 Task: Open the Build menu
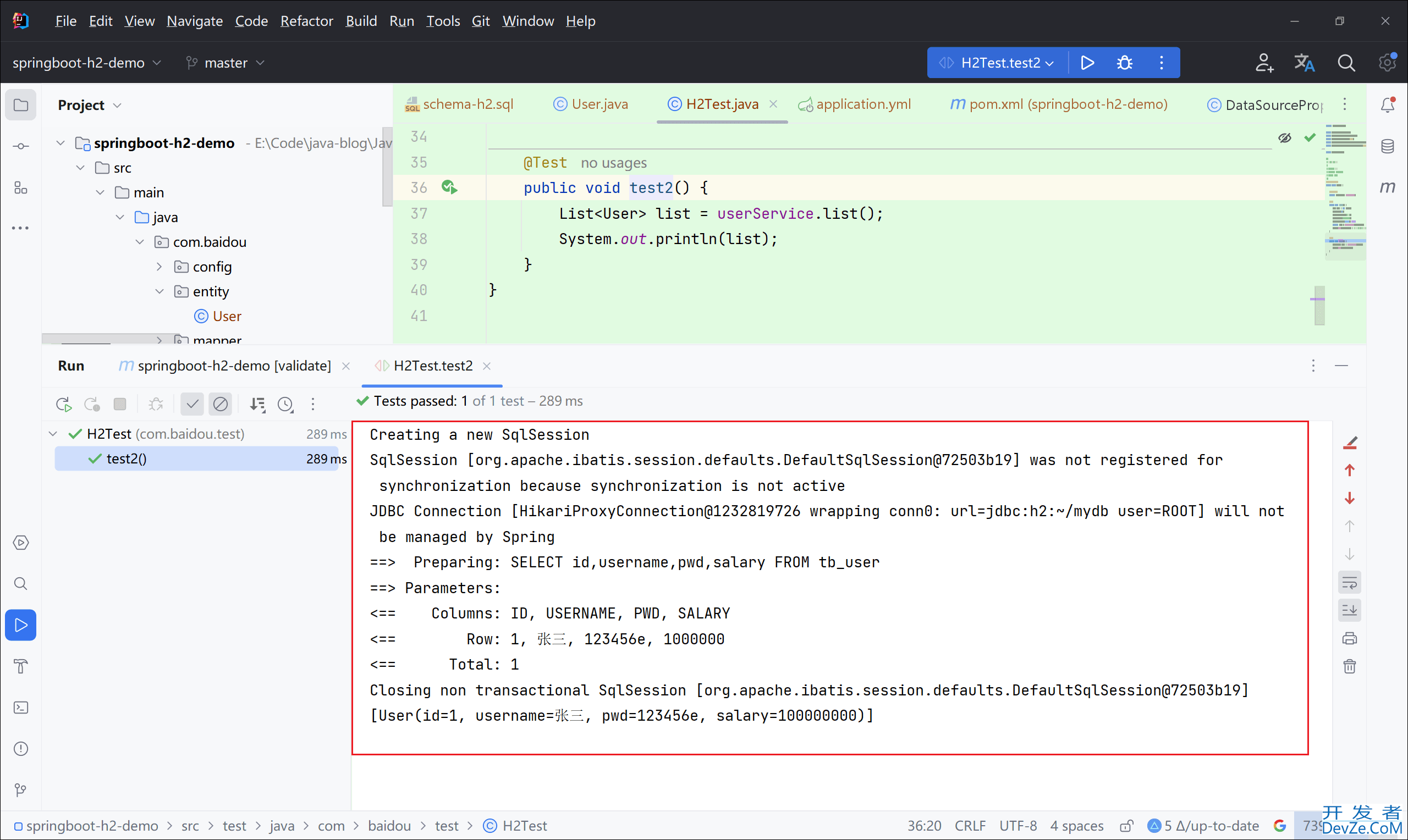361,21
